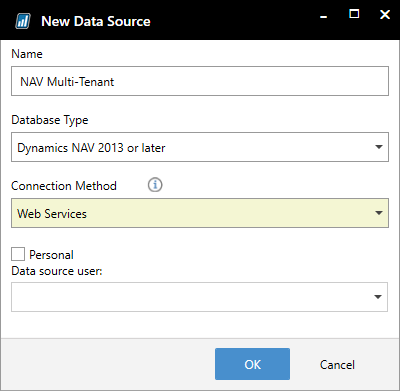Click the Connection Method label text
400x391 pixels.
coord(64,186)
